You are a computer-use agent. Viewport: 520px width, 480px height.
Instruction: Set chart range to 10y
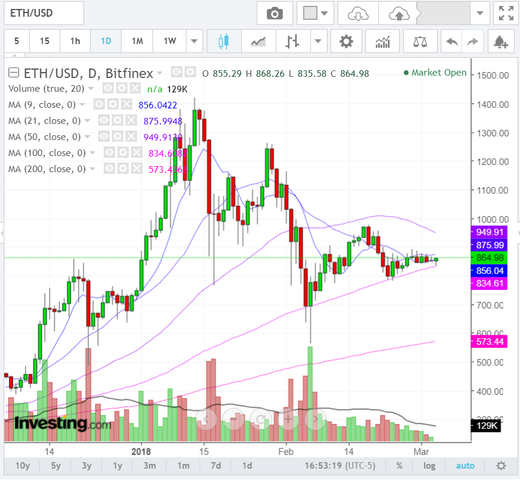tap(22, 466)
